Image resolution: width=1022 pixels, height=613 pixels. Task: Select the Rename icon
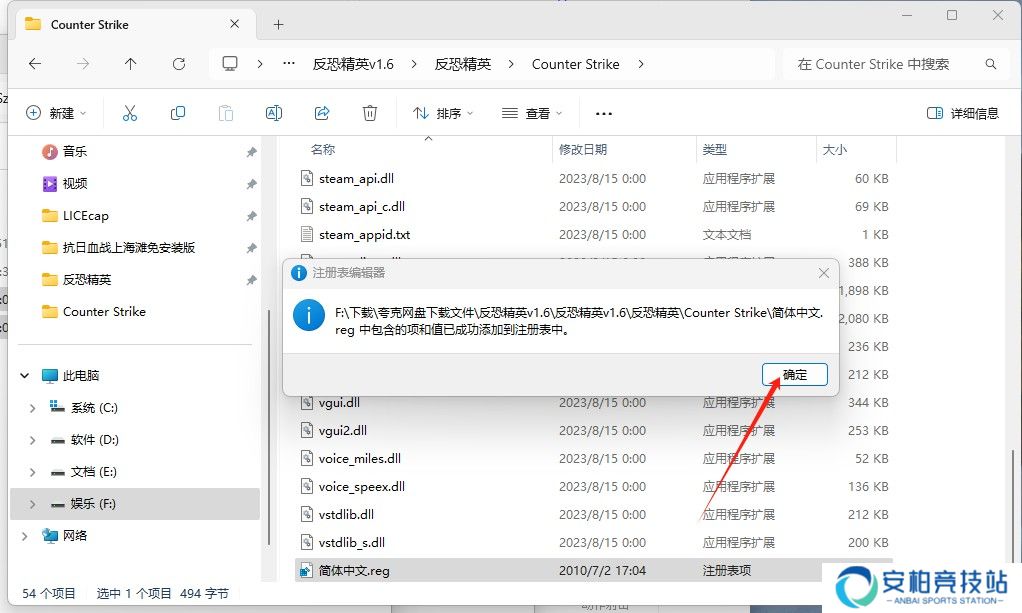273,112
